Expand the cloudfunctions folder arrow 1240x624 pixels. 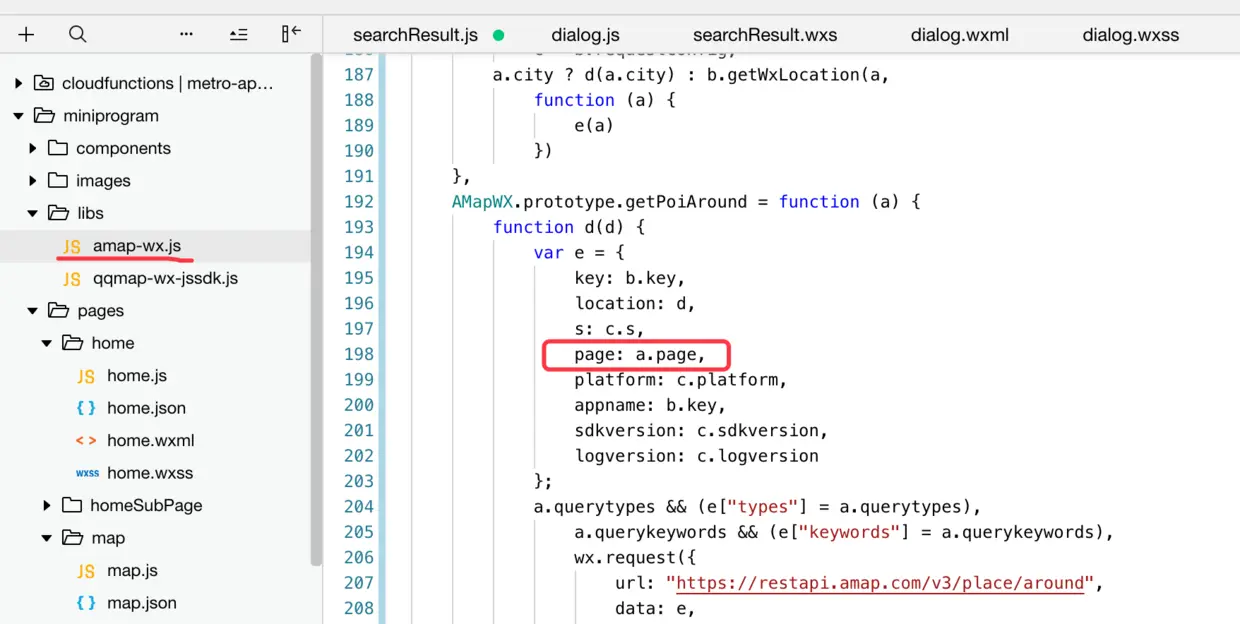[19, 83]
